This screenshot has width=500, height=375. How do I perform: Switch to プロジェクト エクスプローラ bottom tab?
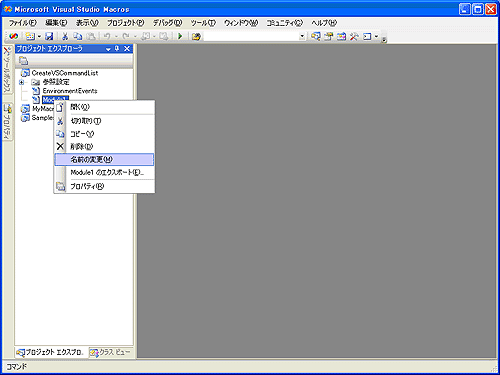point(51,352)
